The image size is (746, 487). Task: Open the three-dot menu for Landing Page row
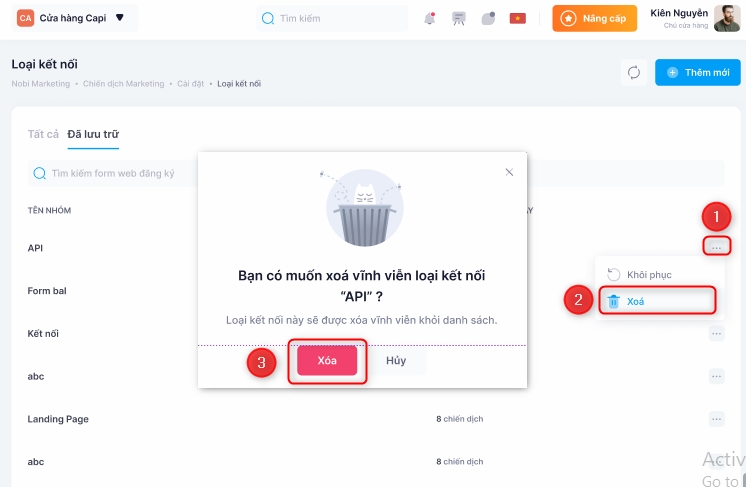tap(716, 419)
